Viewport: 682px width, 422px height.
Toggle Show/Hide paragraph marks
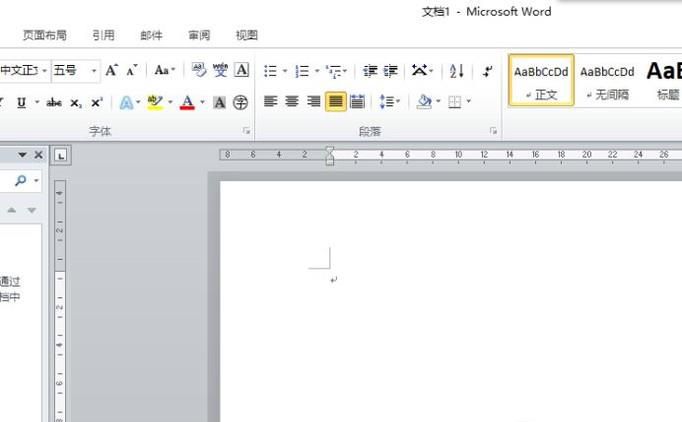click(x=488, y=71)
